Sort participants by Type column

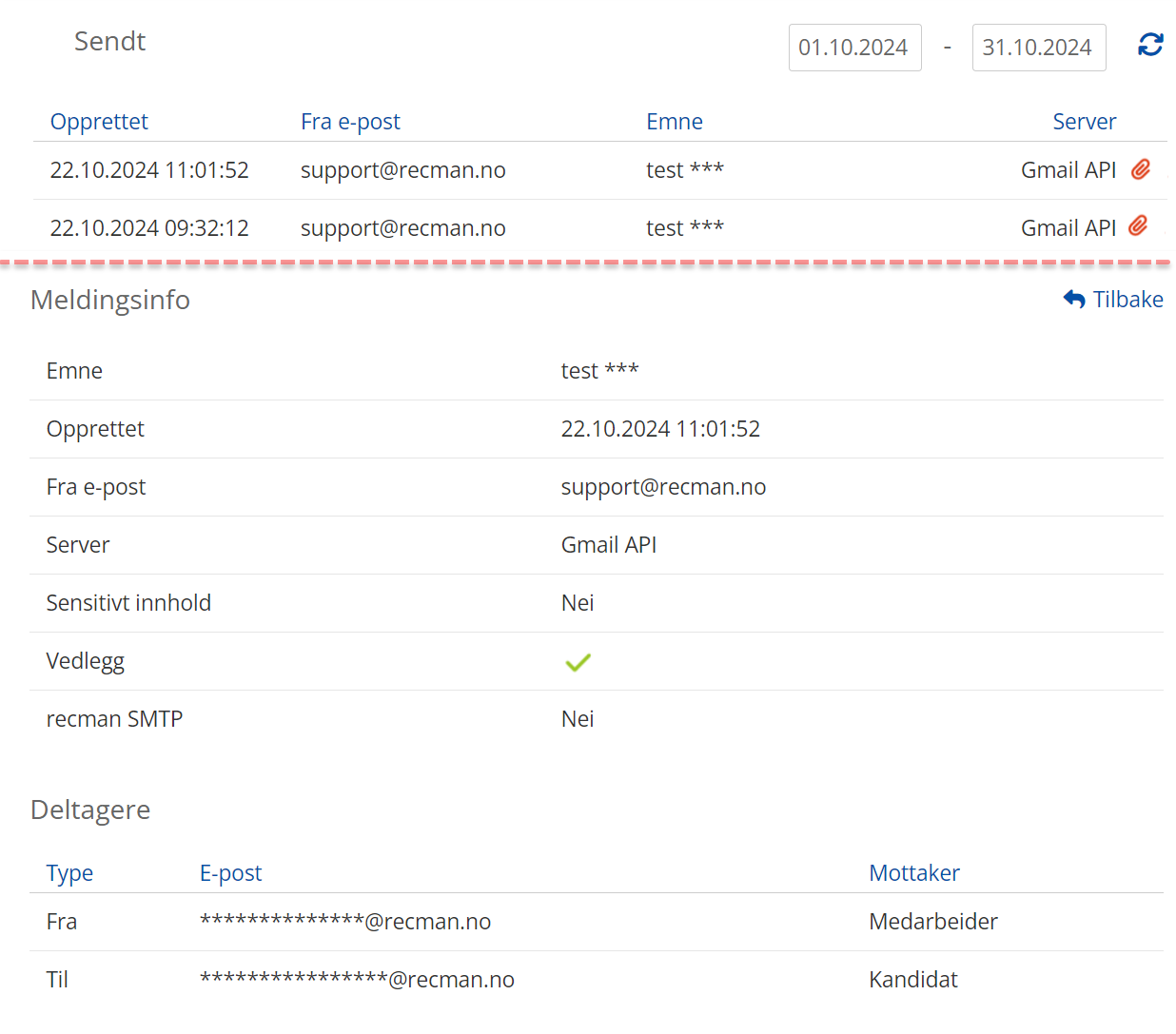point(69,873)
